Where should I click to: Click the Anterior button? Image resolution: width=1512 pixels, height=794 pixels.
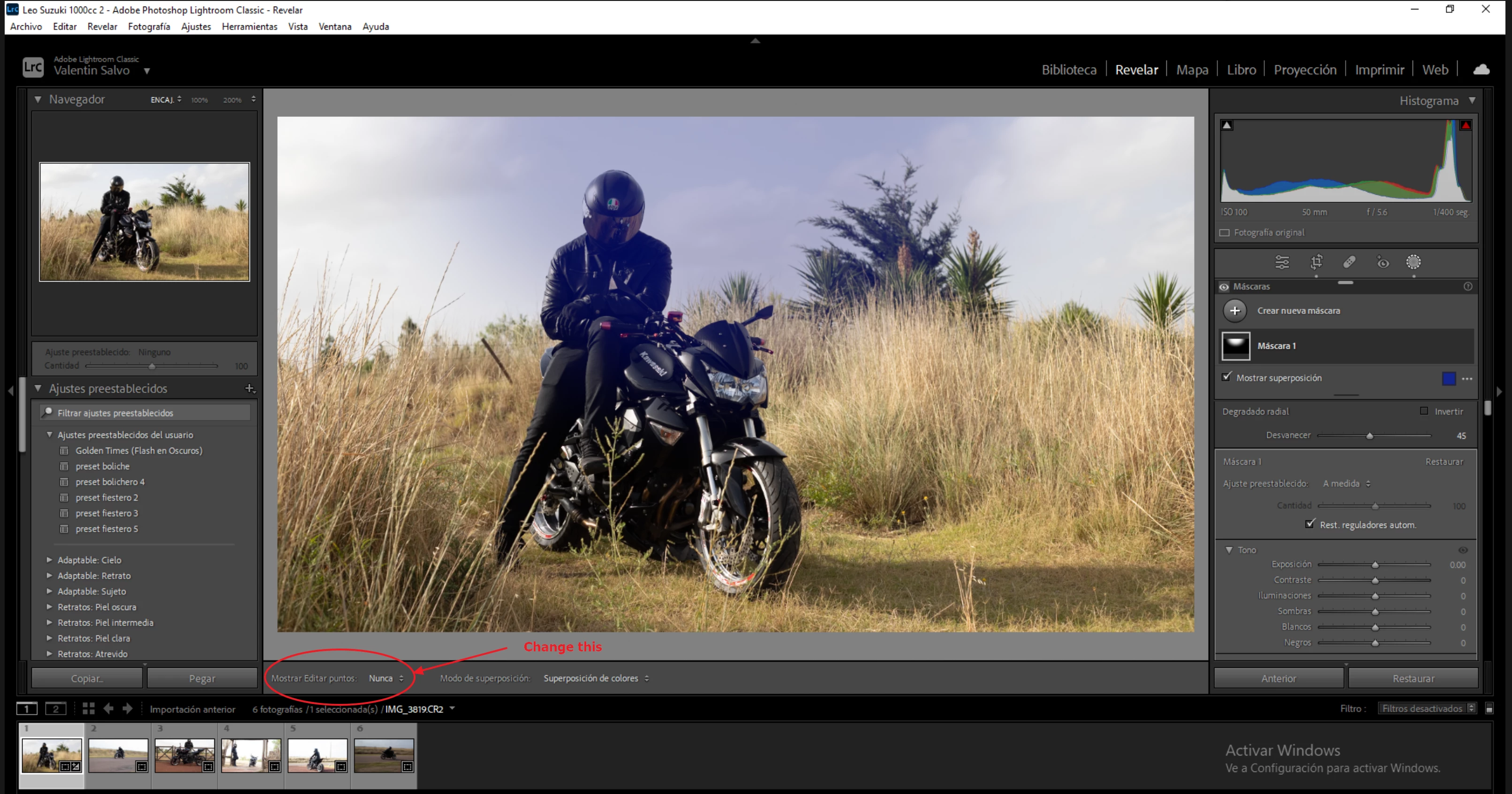[x=1278, y=678]
